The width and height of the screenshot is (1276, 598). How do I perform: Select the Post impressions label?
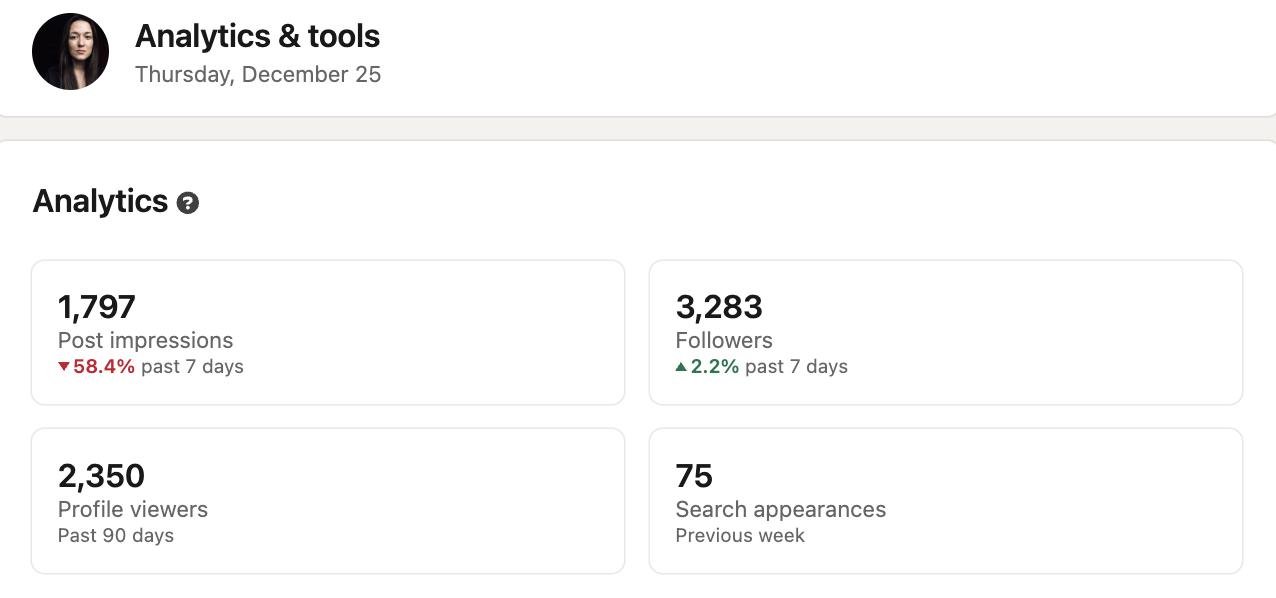(x=145, y=340)
